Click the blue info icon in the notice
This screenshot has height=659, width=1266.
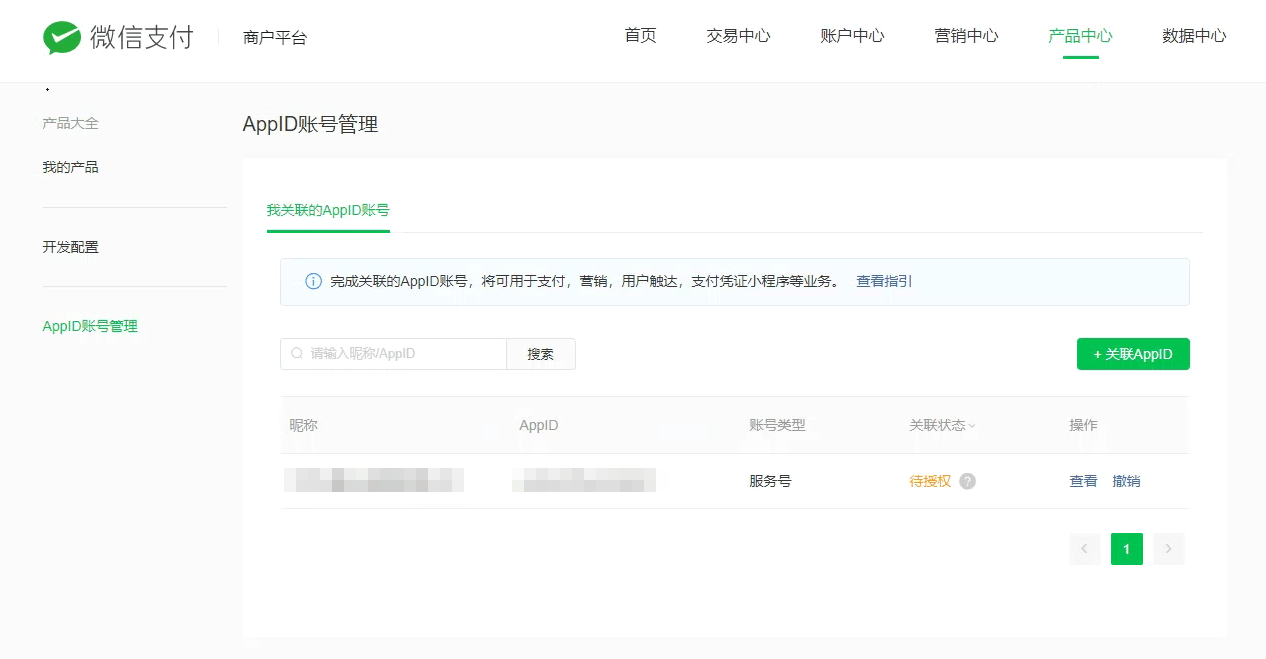point(313,282)
